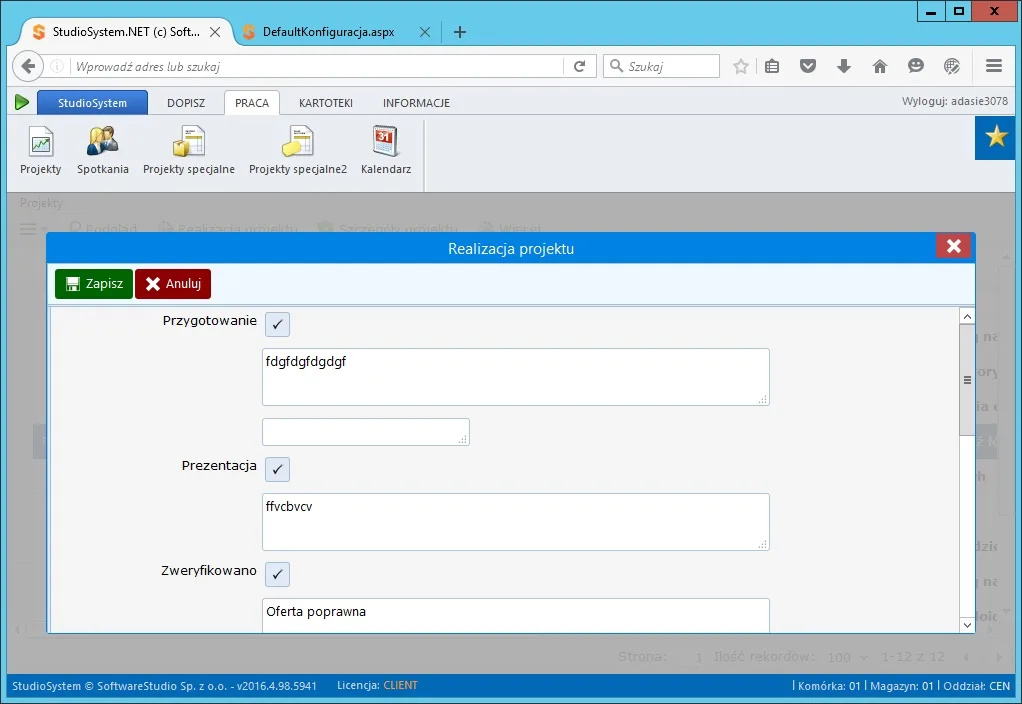The width and height of the screenshot is (1022, 704).
Task: Click the StudioSystem blue tab
Action: pyautogui.click(x=93, y=103)
